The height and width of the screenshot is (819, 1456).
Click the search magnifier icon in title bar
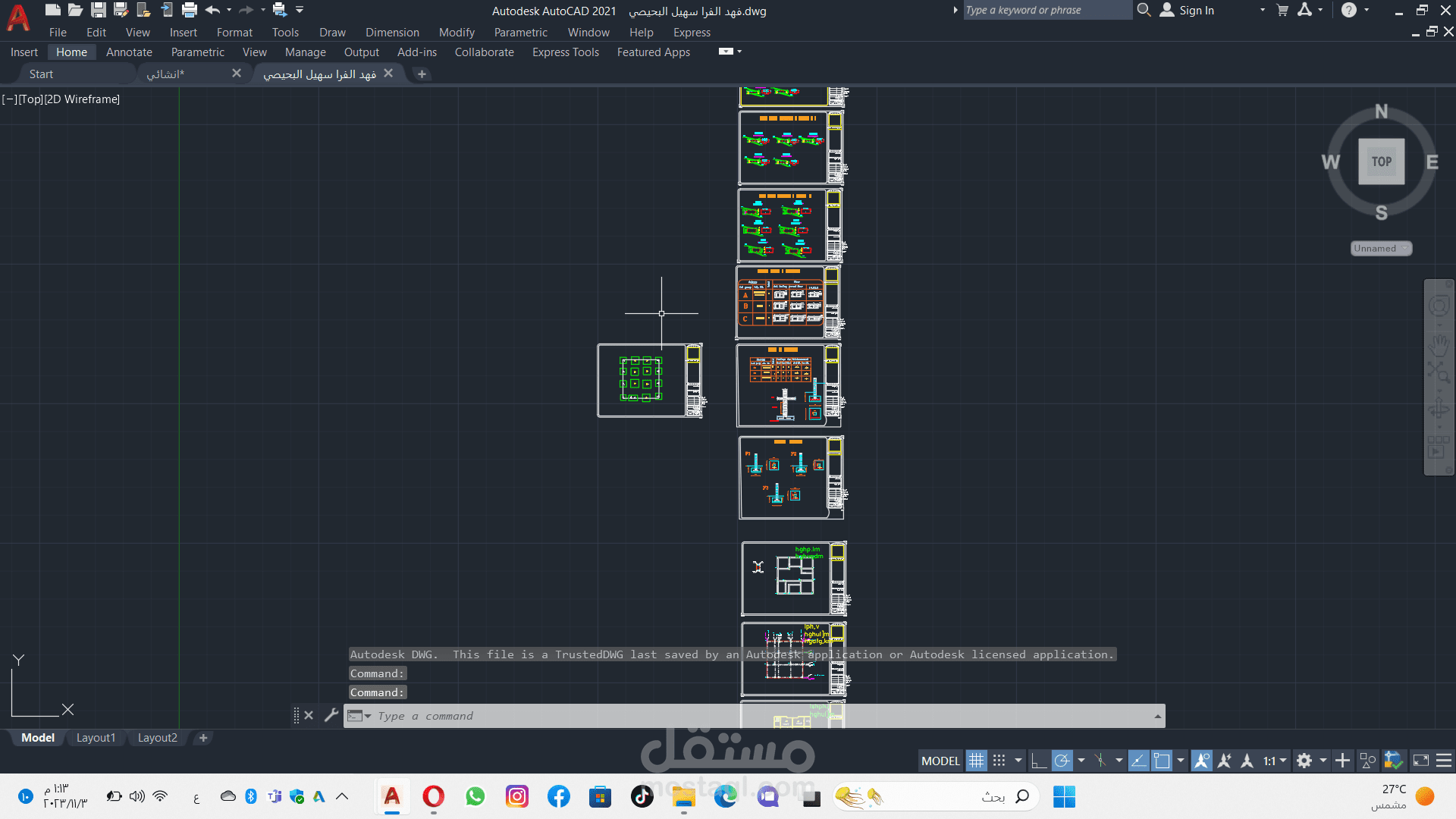click(x=1144, y=10)
